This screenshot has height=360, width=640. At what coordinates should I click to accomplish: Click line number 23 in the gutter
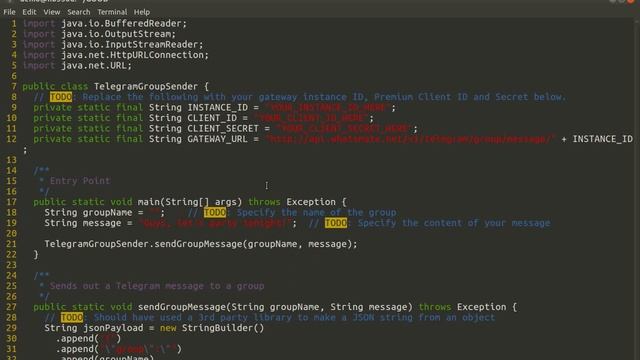click(x=11, y=265)
